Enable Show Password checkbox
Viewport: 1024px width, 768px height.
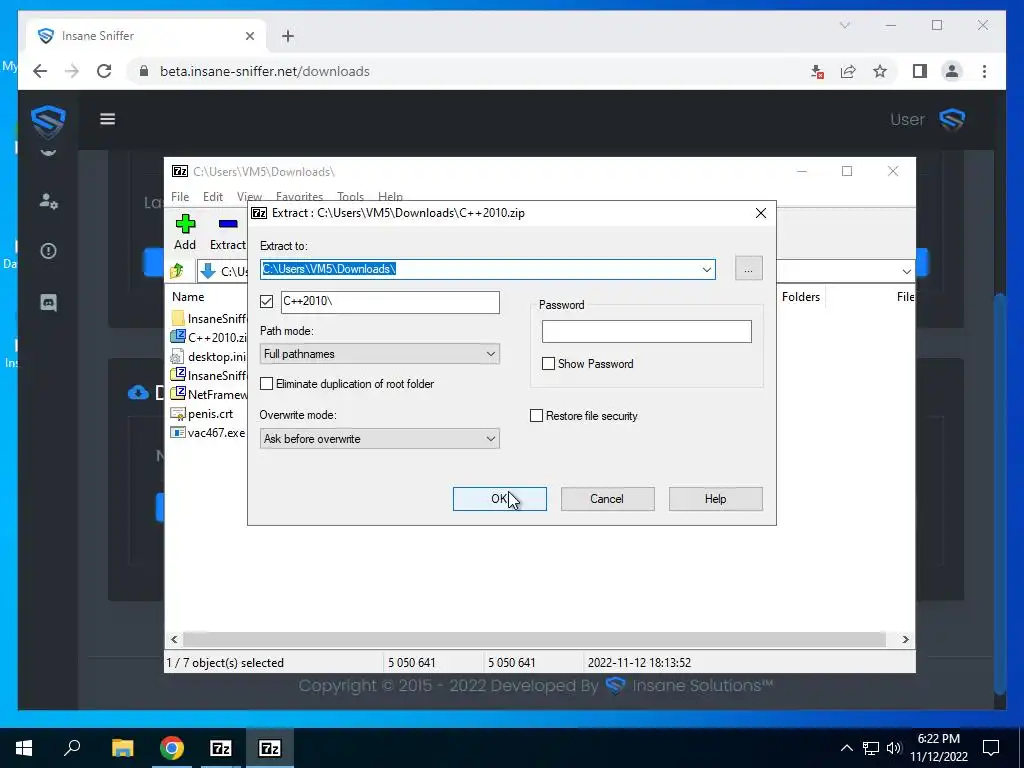pos(549,364)
